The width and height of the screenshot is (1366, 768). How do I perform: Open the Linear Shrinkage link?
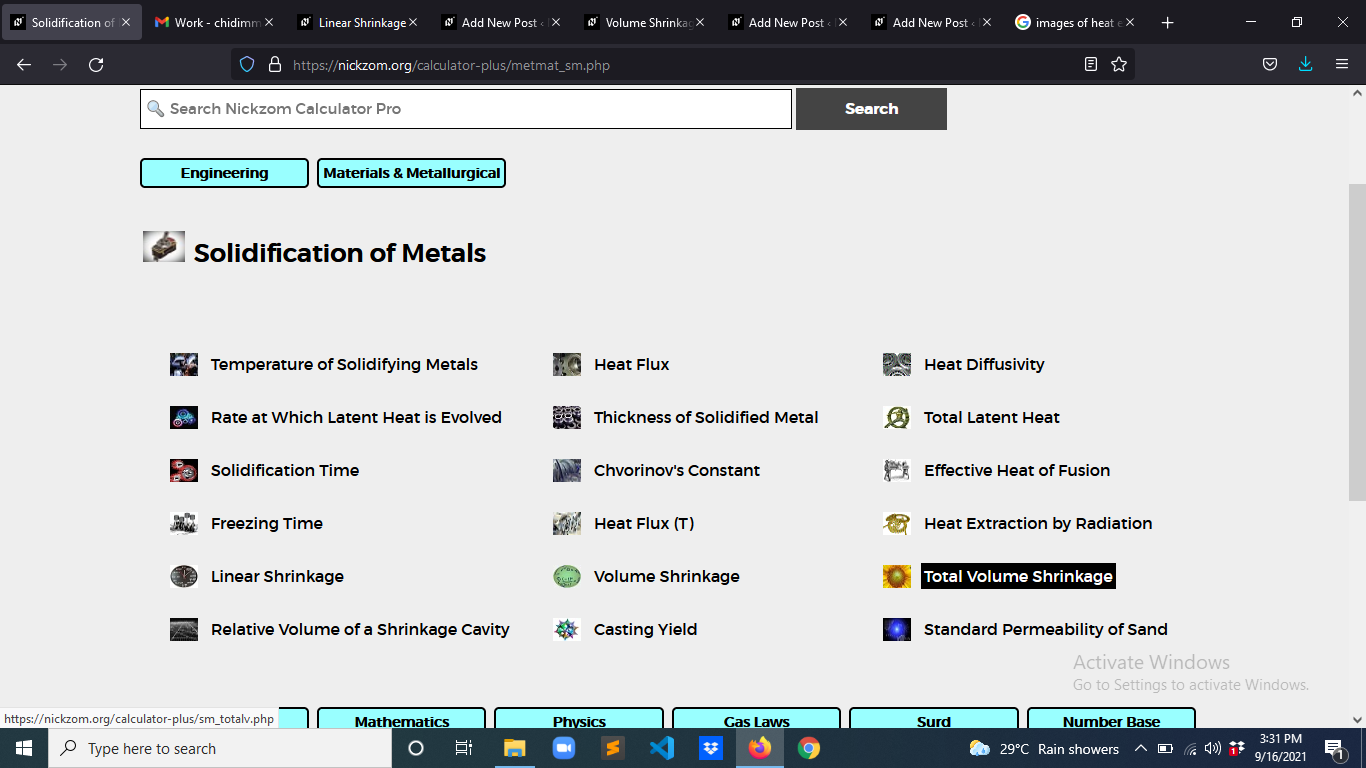coord(277,576)
